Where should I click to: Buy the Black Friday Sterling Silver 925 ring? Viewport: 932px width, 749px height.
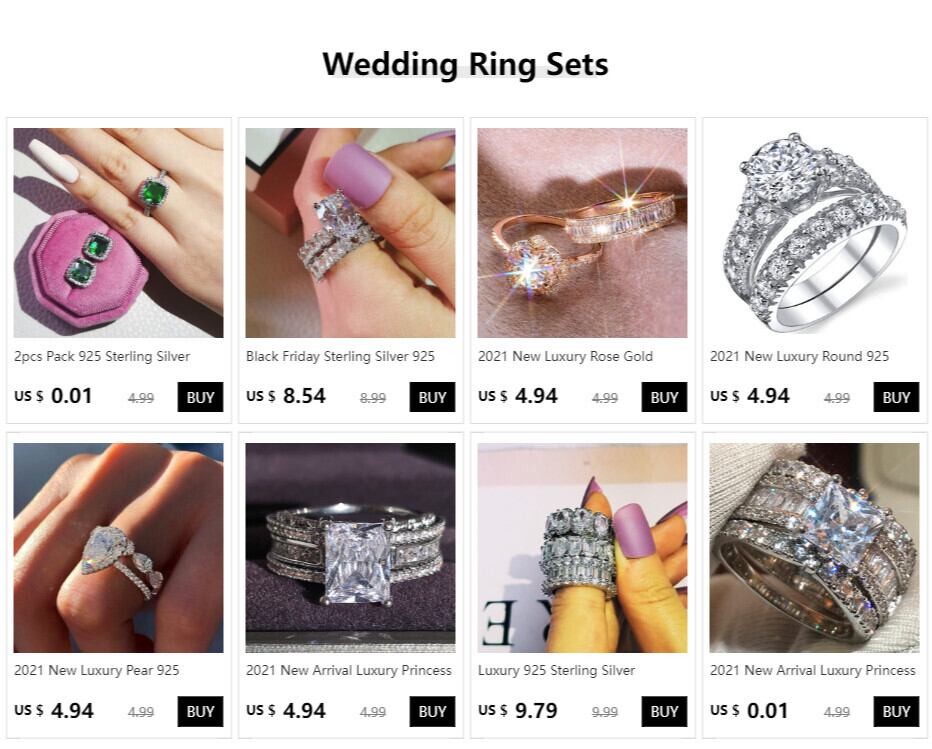[x=432, y=397]
